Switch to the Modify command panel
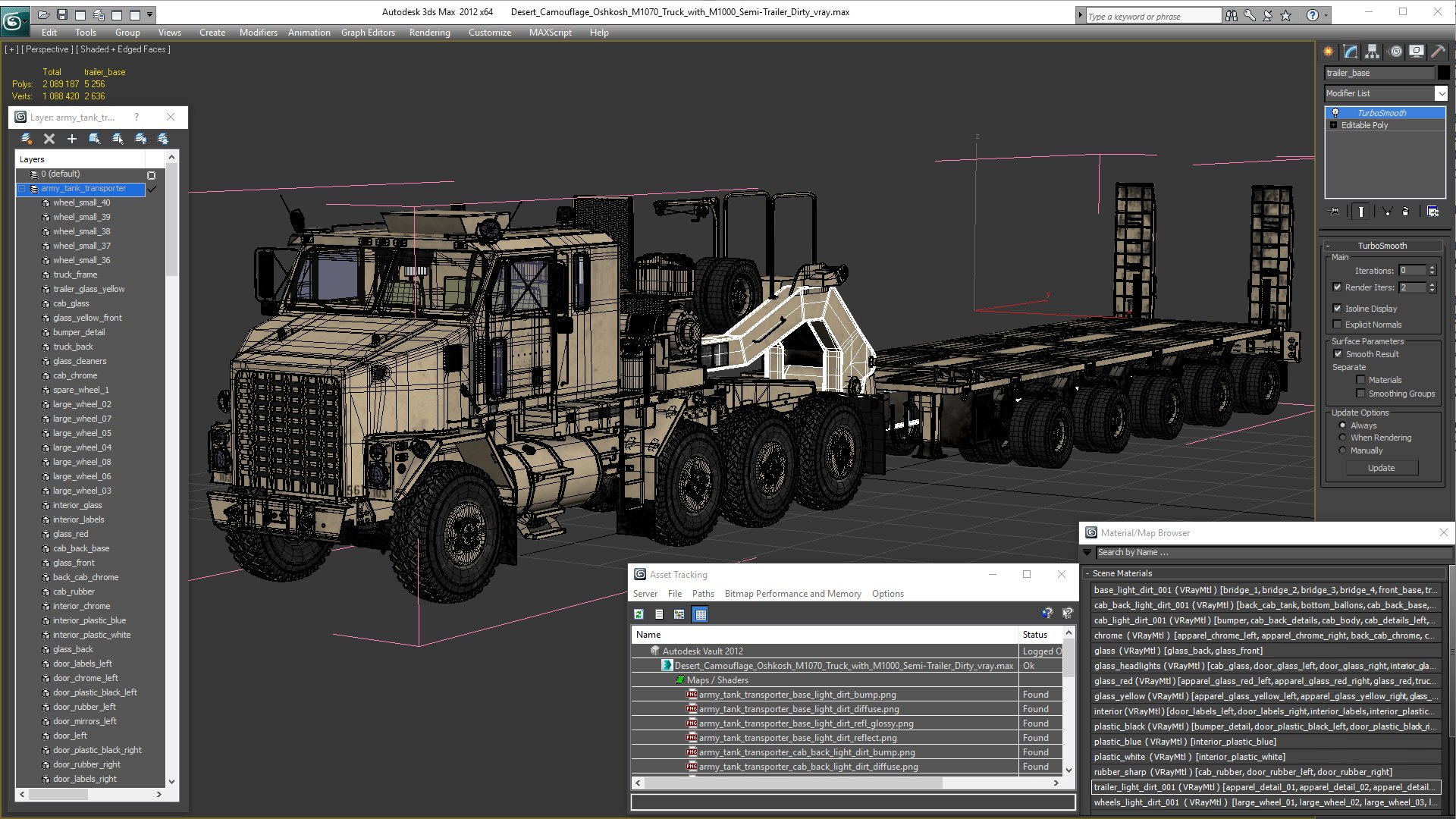 click(1351, 52)
